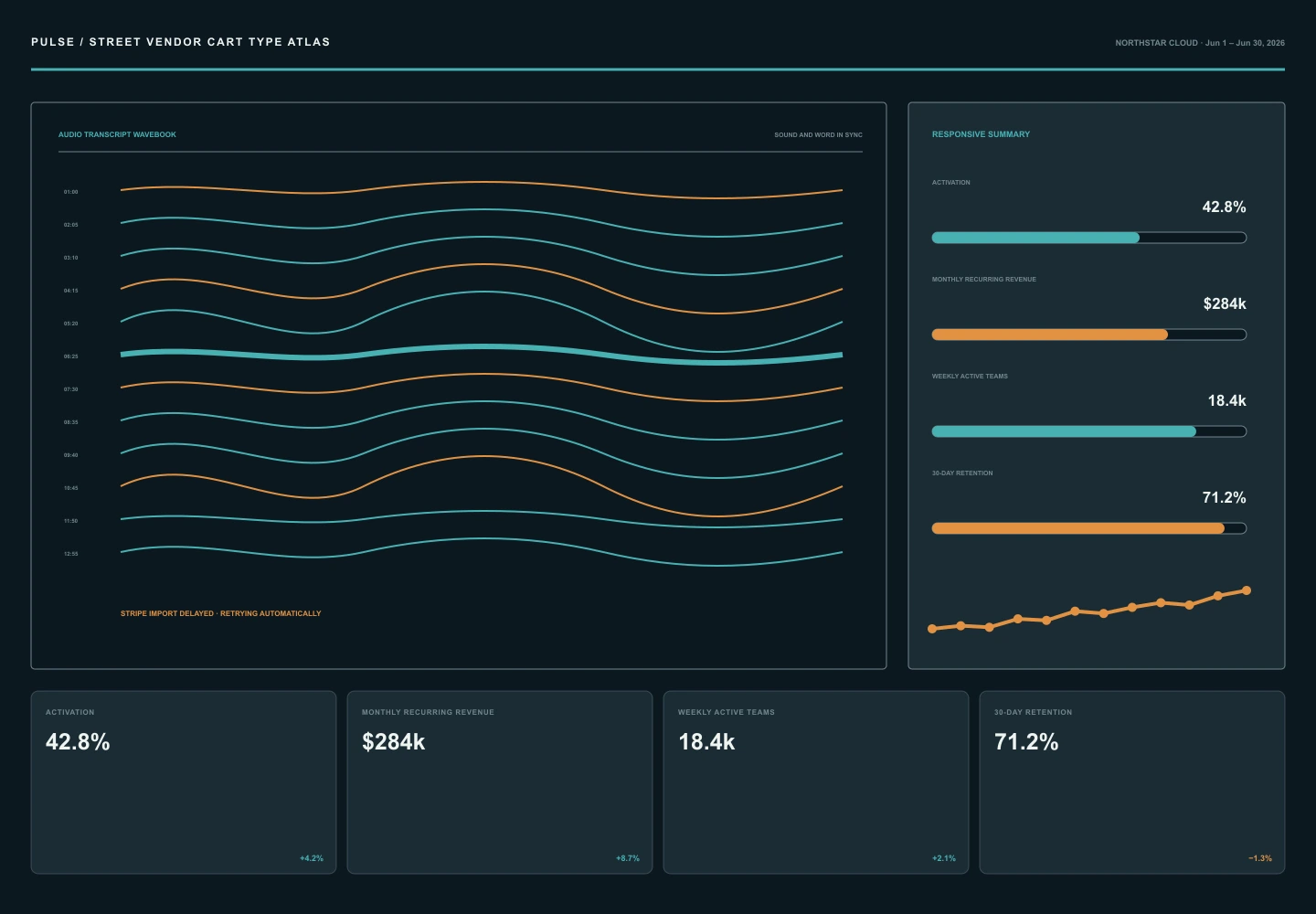Screen dimensions: 1316x914
Task: Click the 08:35 timestamp label
Action: [x=71, y=422]
